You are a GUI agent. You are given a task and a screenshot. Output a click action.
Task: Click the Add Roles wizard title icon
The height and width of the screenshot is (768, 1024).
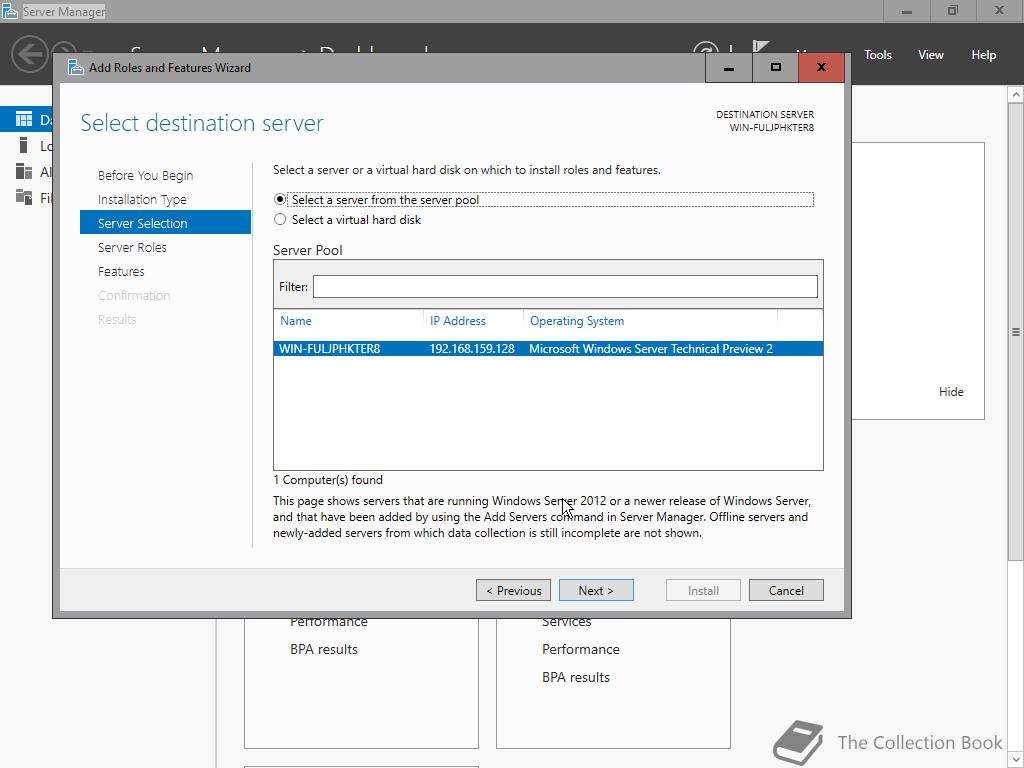[76, 68]
